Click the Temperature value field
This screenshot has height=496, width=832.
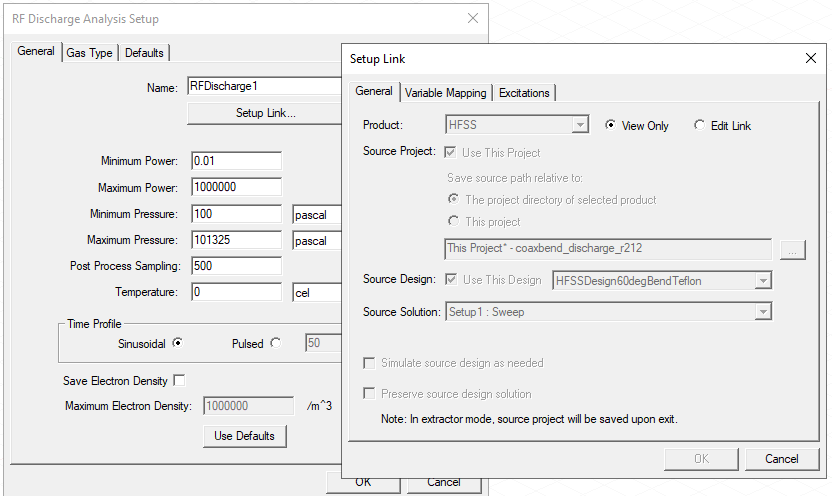pos(236,292)
